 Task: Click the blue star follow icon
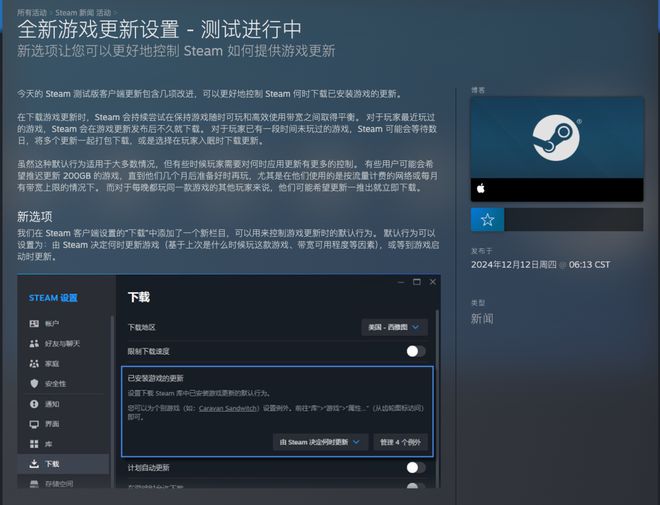pos(487,219)
